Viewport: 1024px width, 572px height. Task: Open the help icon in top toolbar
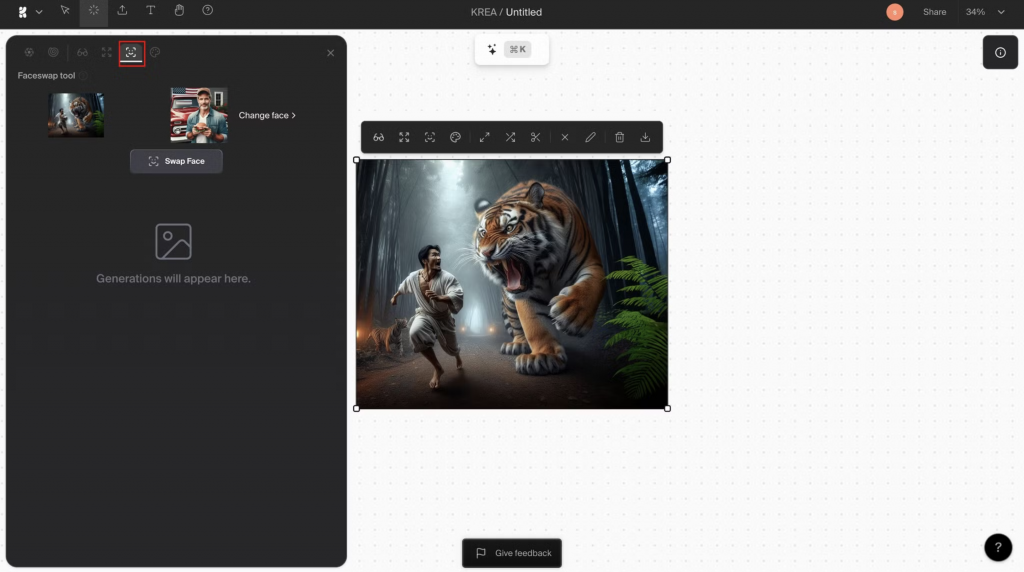point(208,10)
